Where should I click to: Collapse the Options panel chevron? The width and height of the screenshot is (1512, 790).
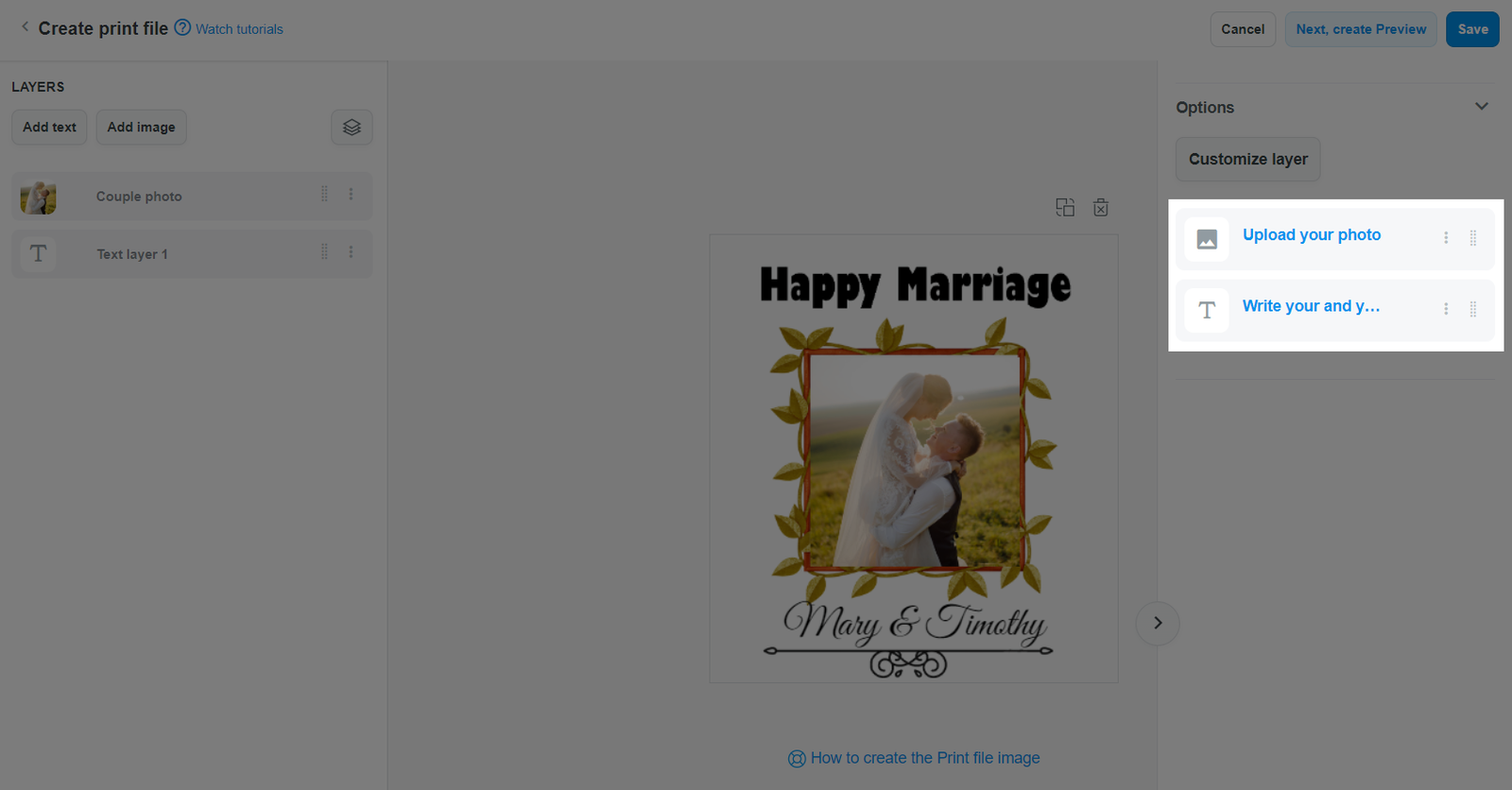(1481, 107)
